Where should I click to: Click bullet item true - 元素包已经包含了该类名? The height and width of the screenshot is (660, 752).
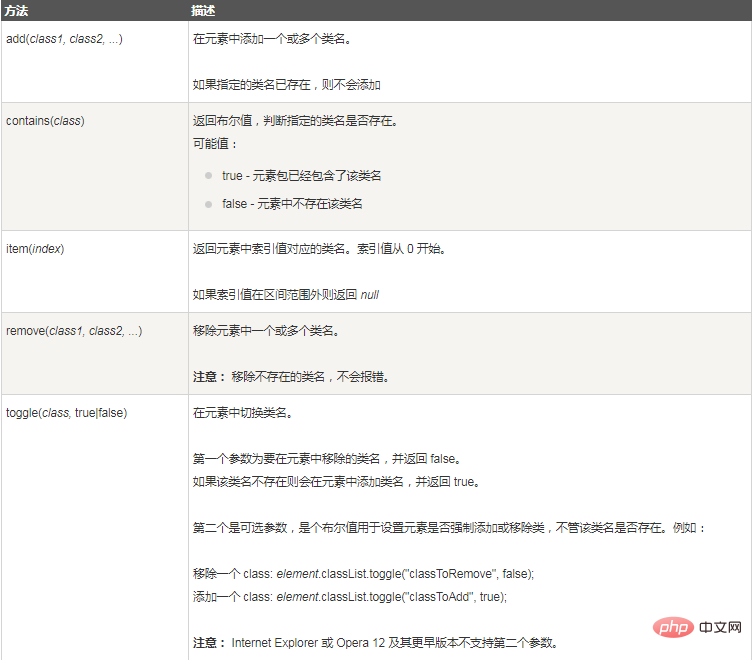click(301, 176)
